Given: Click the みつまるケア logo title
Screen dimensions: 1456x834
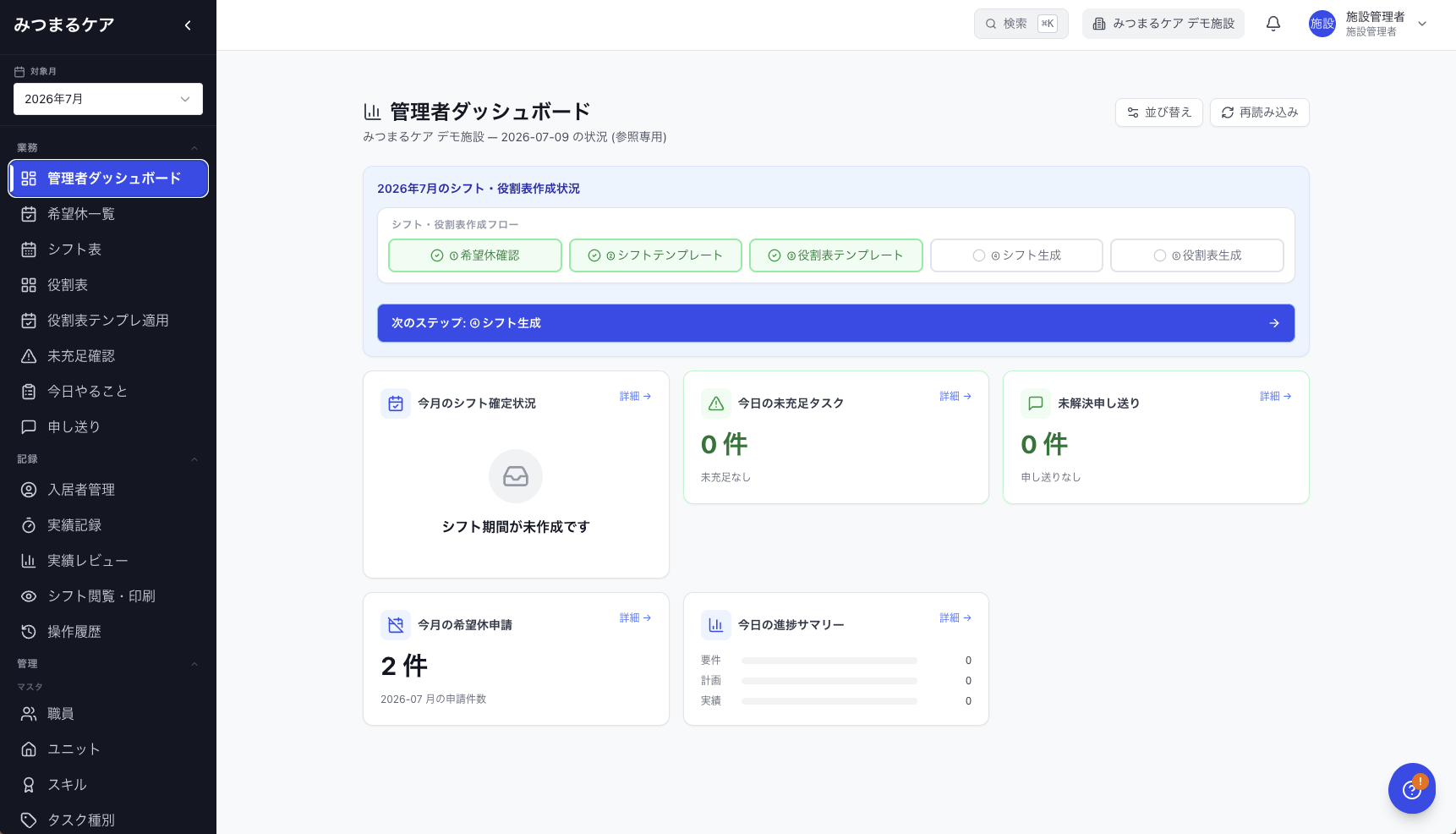Looking at the screenshot, I should 64,25.
